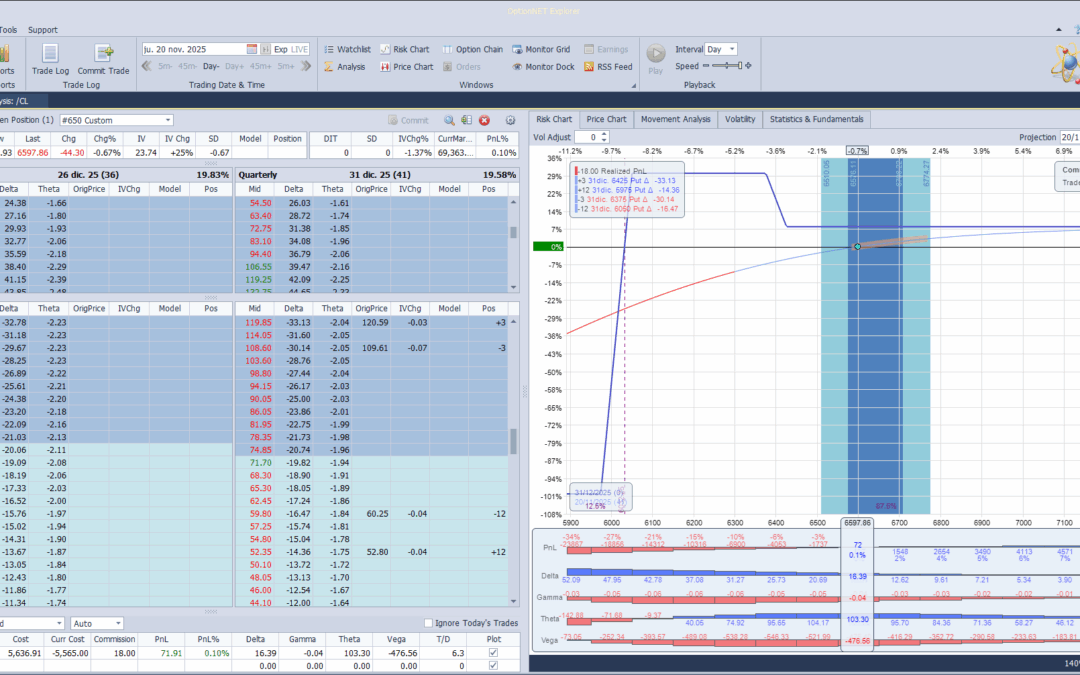Click the 5m+ time step button
The image size is (1080, 675).
[286, 66]
